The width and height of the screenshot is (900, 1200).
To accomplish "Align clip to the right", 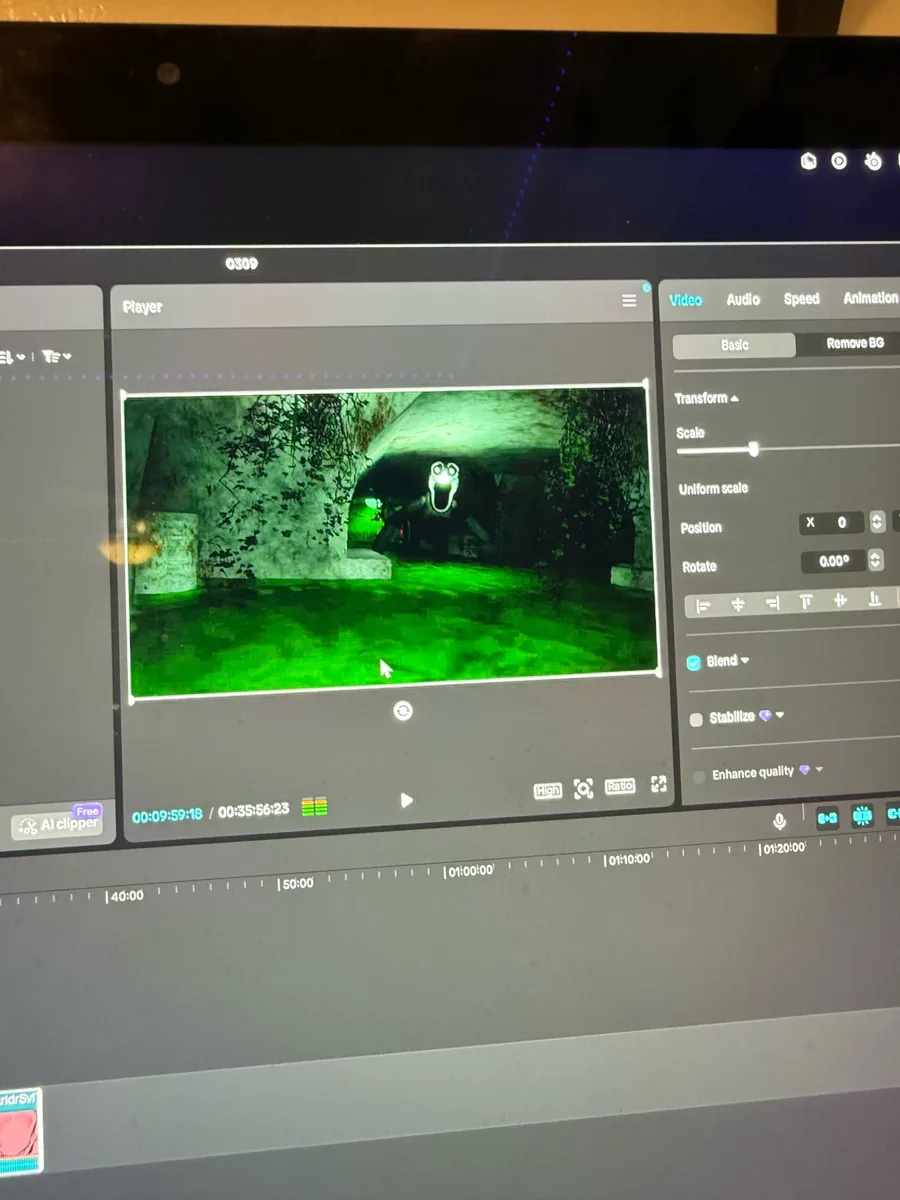I will point(772,603).
